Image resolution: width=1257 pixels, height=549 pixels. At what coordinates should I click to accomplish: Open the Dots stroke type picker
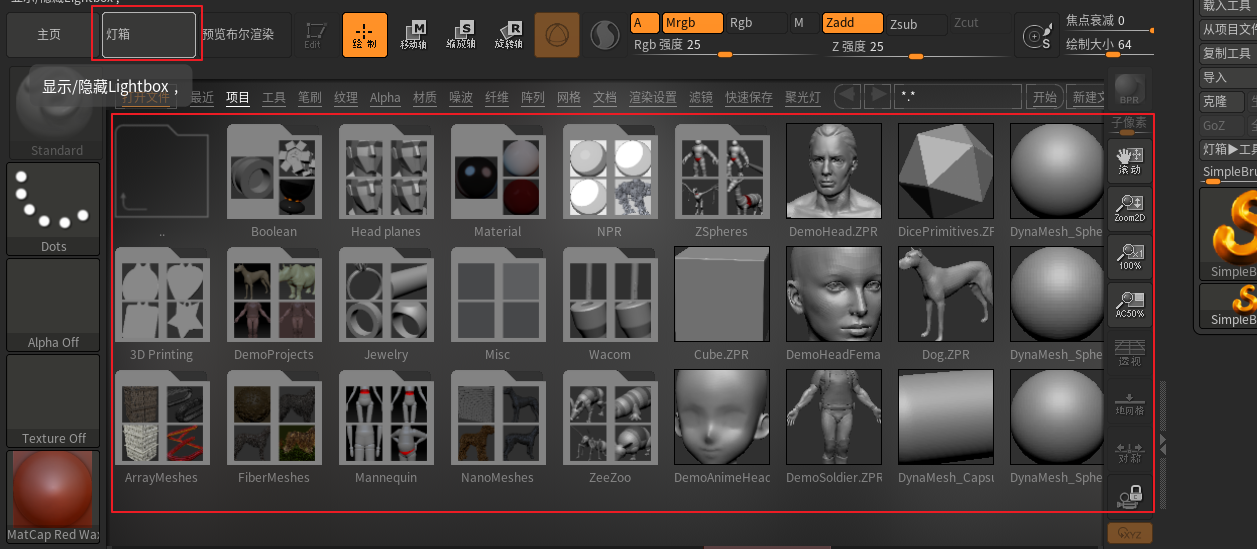pos(54,208)
